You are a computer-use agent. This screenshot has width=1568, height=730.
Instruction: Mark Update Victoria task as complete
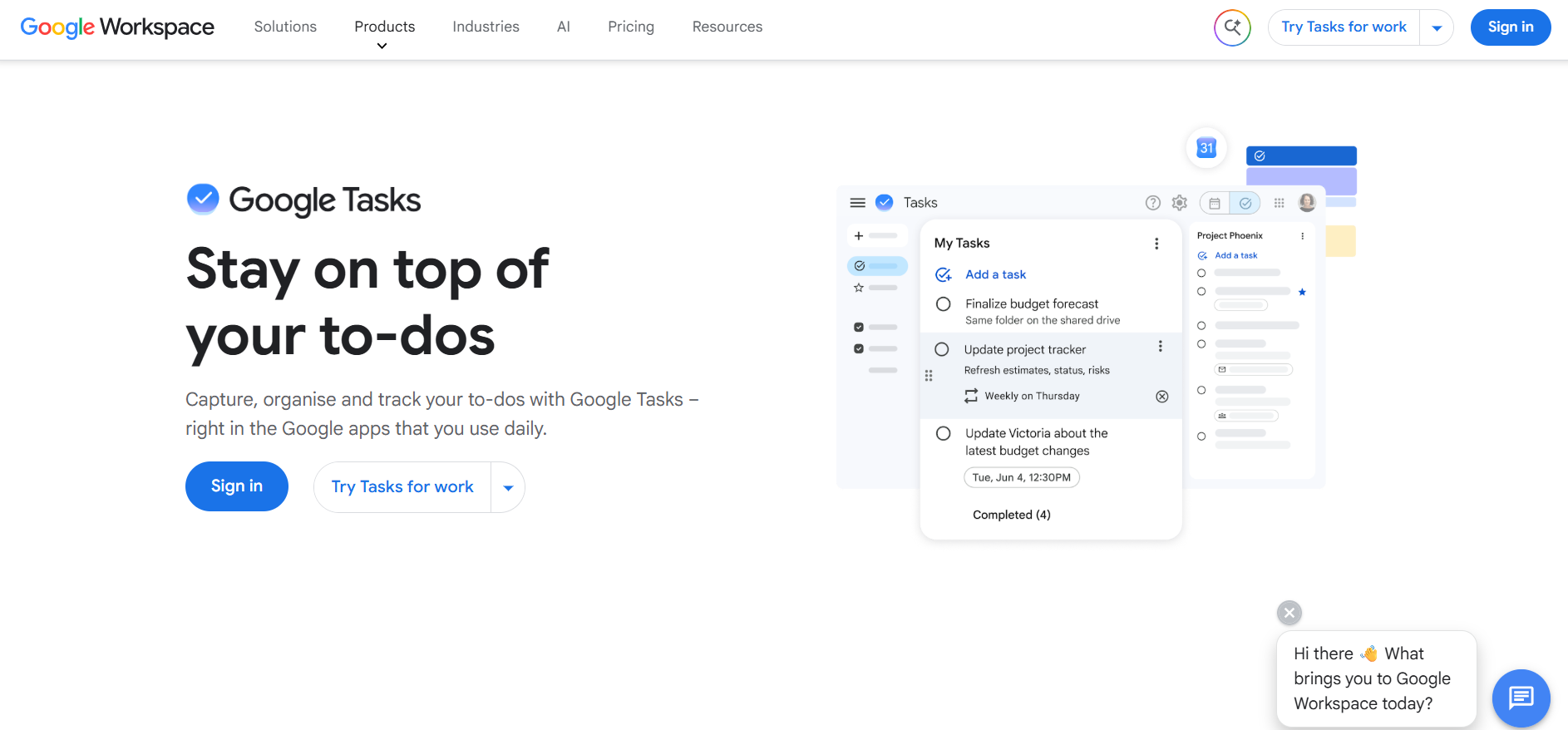point(944,433)
